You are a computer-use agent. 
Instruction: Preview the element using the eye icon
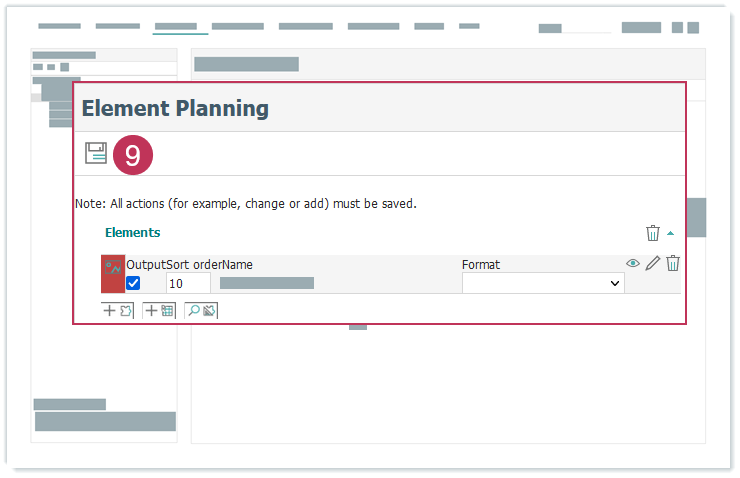(x=633, y=263)
